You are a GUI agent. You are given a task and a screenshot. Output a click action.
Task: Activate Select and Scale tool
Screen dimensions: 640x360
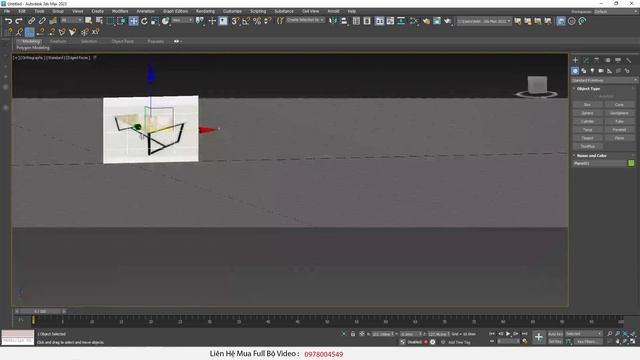click(x=155, y=21)
